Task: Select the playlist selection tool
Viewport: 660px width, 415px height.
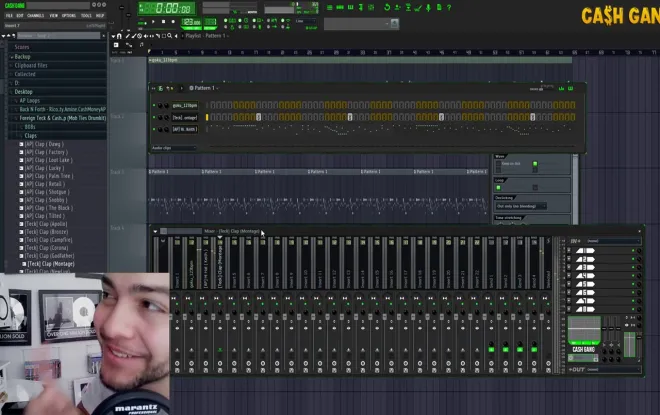Action: click(164, 36)
